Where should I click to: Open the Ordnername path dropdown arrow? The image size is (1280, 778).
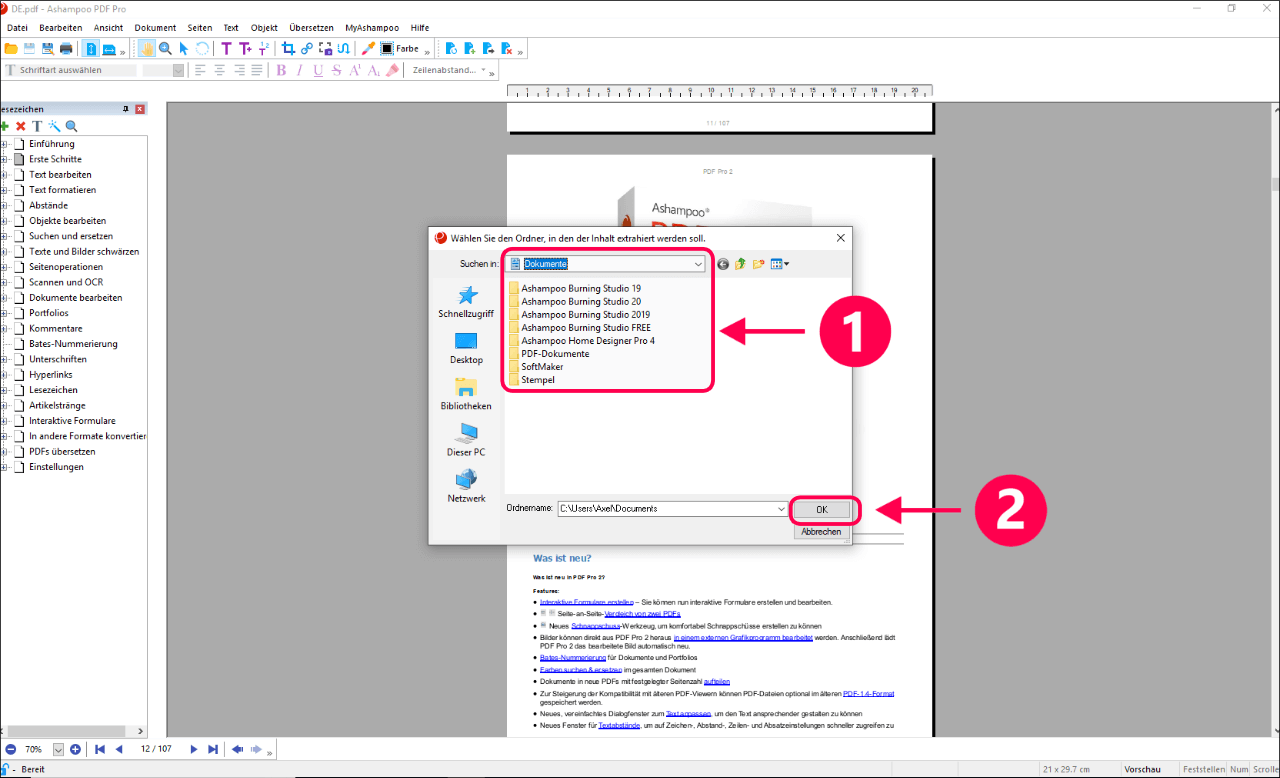tap(781, 508)
